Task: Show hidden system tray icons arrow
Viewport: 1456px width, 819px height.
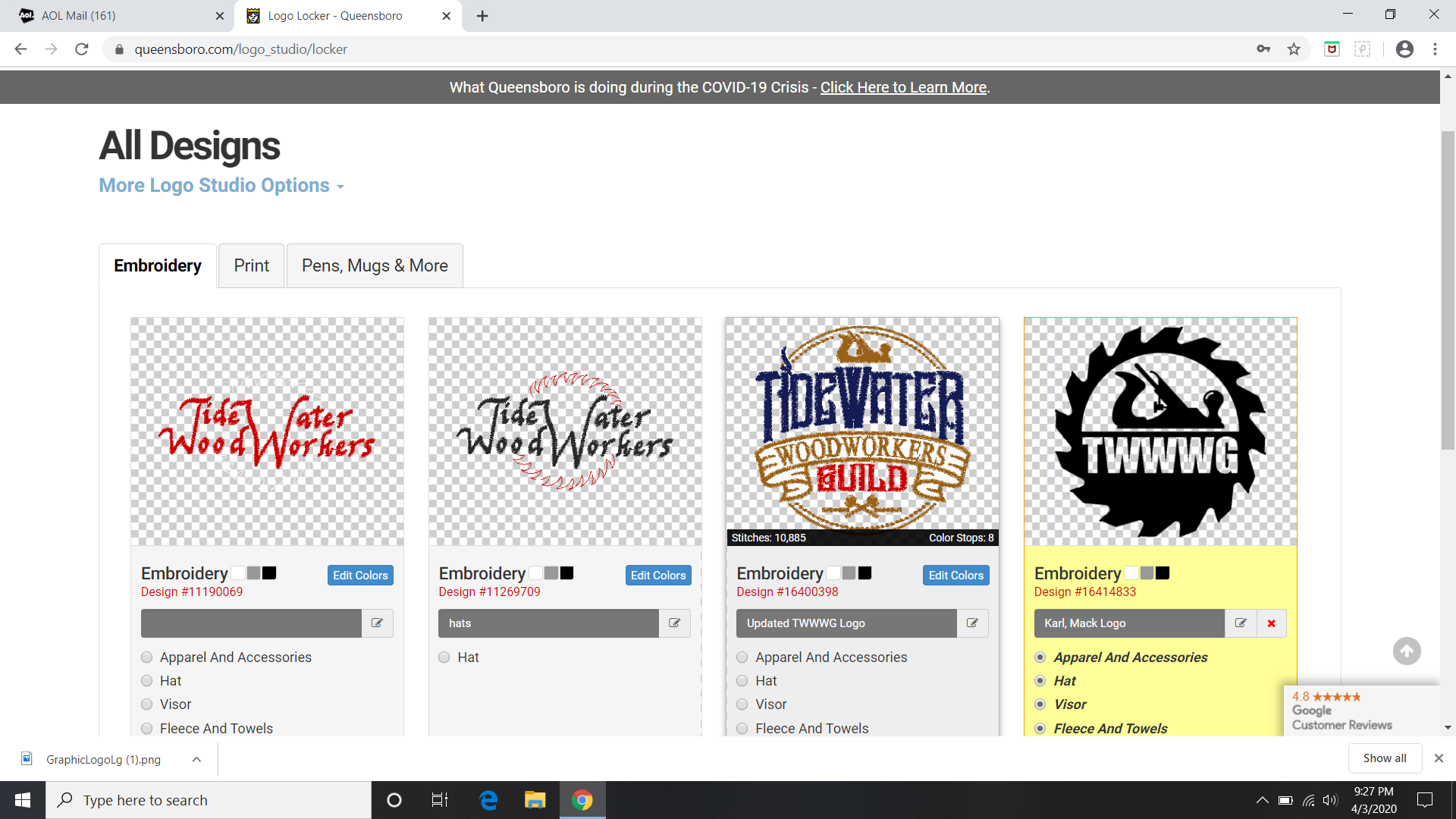Action: pyautogui.click(x=1262, y=800)
